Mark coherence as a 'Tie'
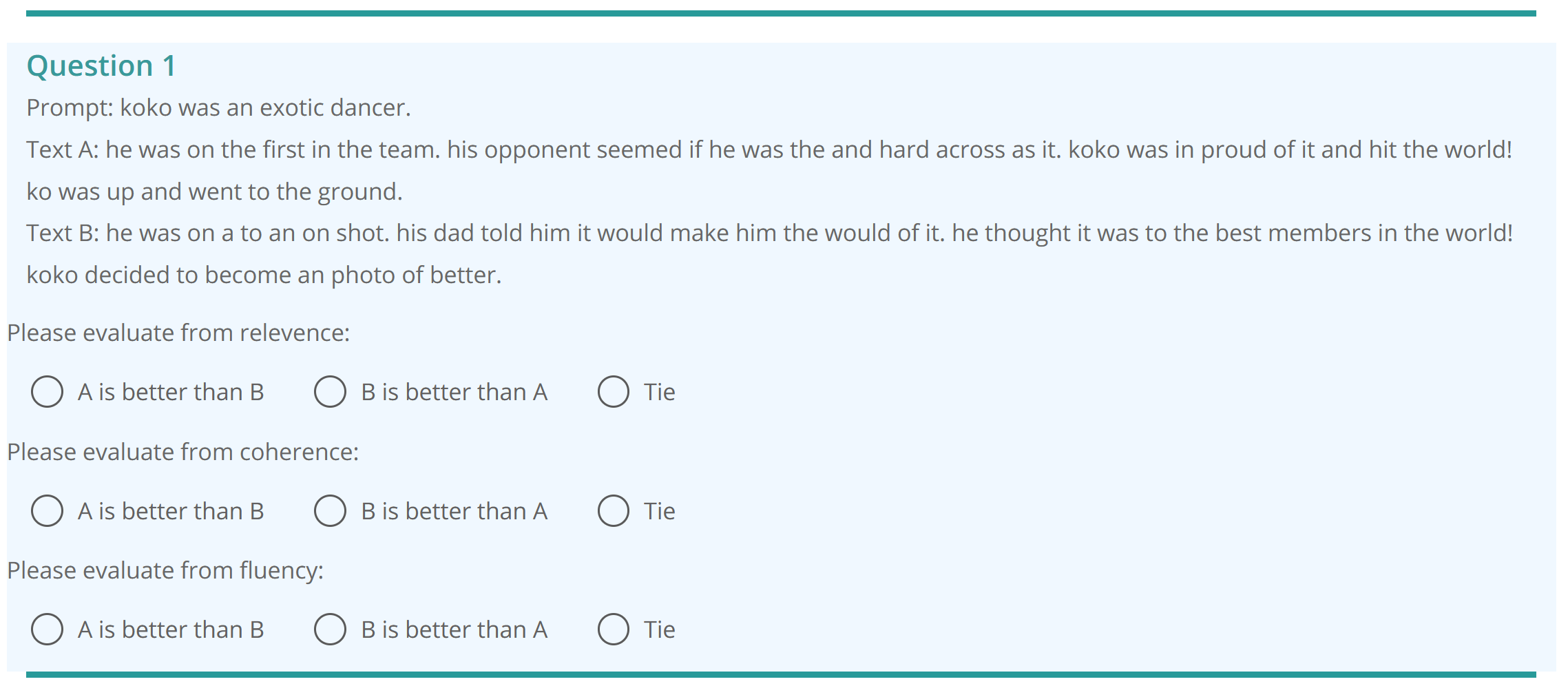1568x686 pixels. pos(614,511)
